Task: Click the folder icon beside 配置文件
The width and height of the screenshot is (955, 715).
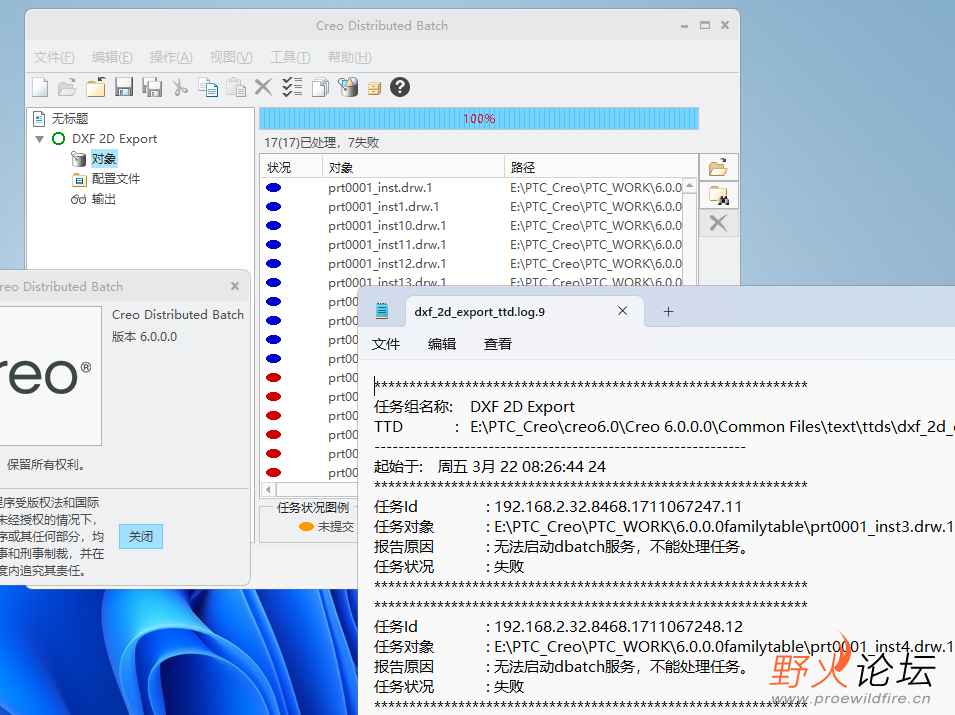Action: [x=79, y=179]
